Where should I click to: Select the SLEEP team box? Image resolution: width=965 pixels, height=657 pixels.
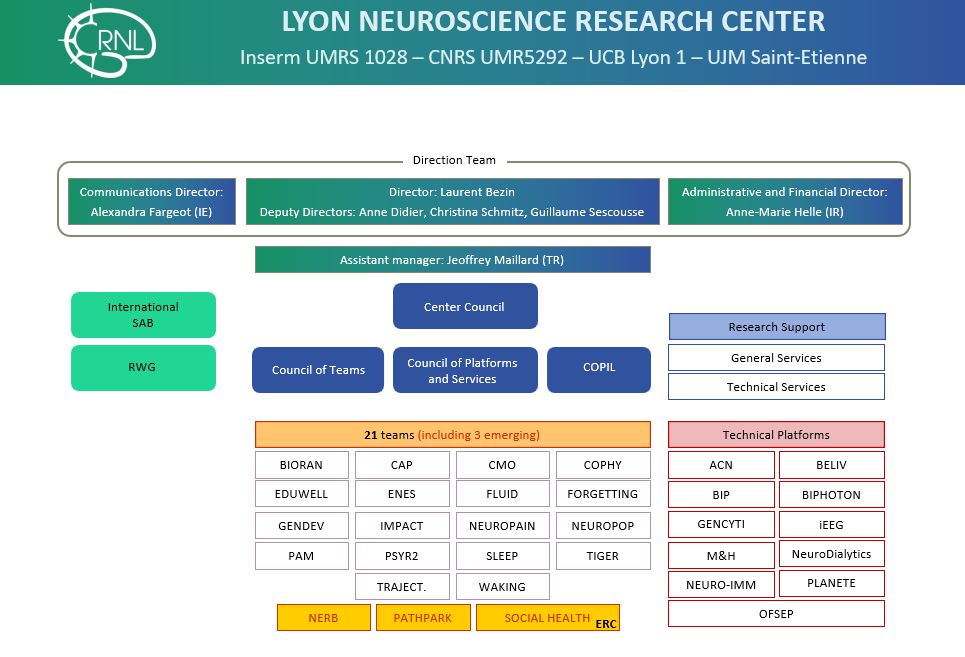[502, 556]
